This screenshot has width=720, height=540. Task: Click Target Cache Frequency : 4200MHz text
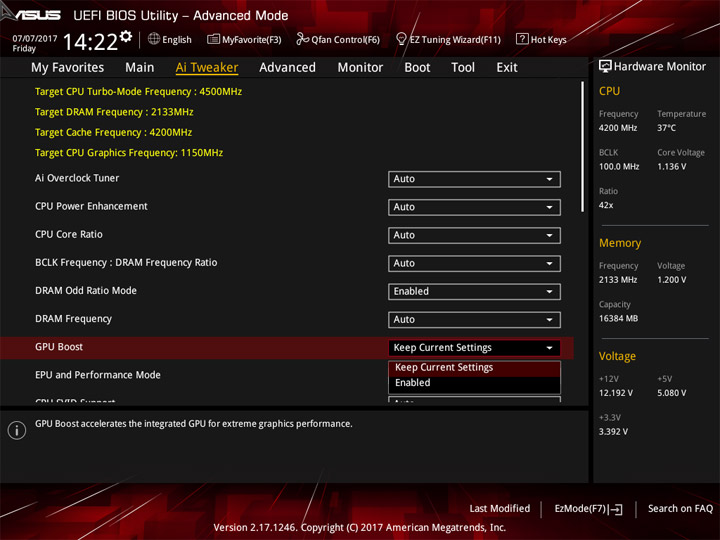pyautogui.click(x=113, y=133)
